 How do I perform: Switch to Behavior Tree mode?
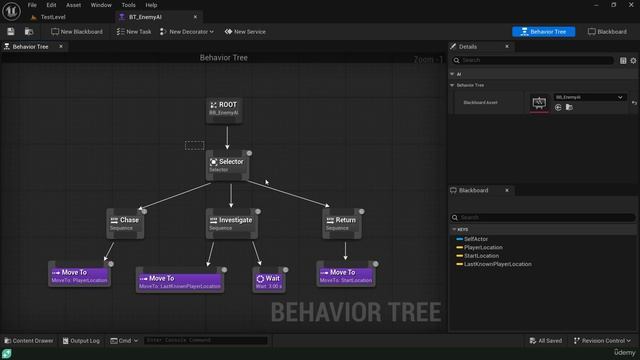pyautogui.click(x=544, y=31)
